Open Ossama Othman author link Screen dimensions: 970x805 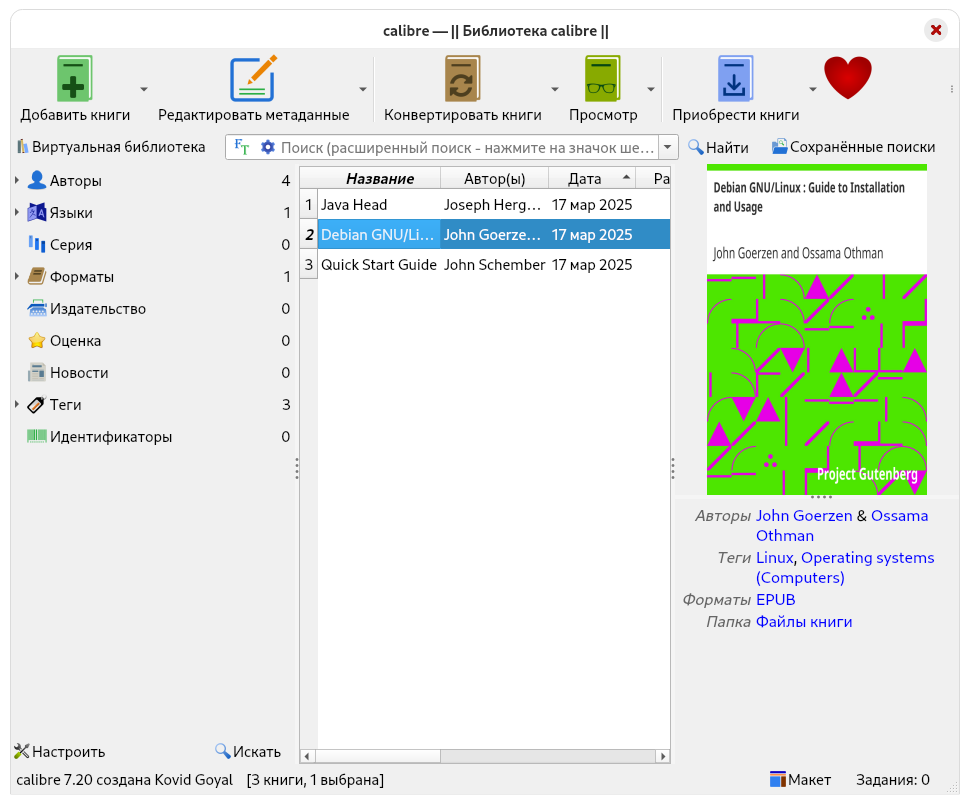(x=899, y=515)
